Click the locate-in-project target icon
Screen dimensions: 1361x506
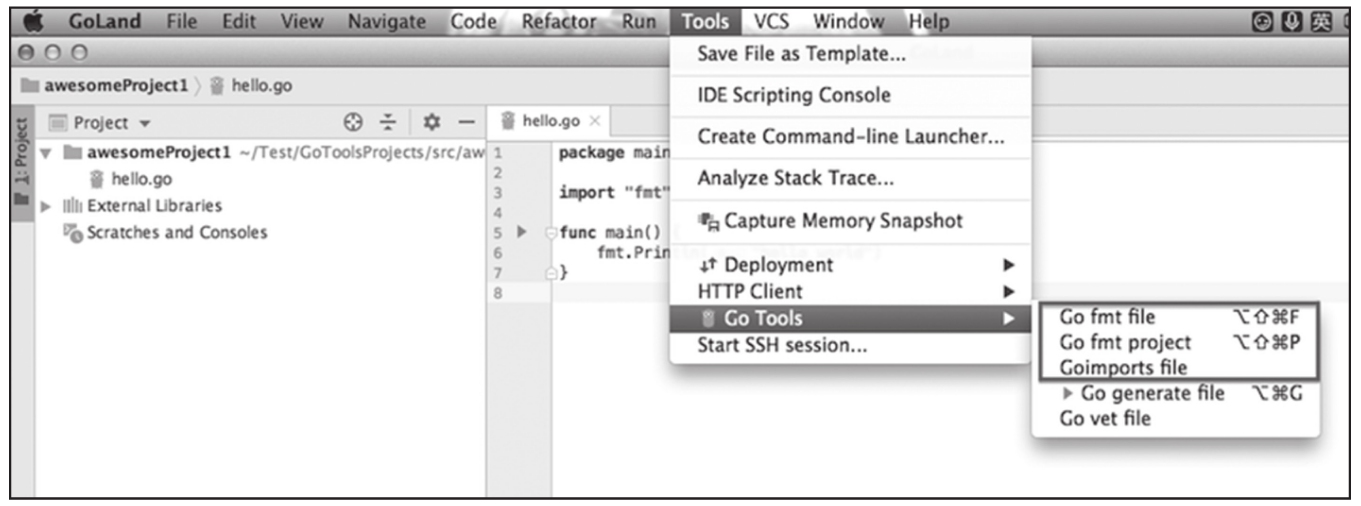[352, 123]
